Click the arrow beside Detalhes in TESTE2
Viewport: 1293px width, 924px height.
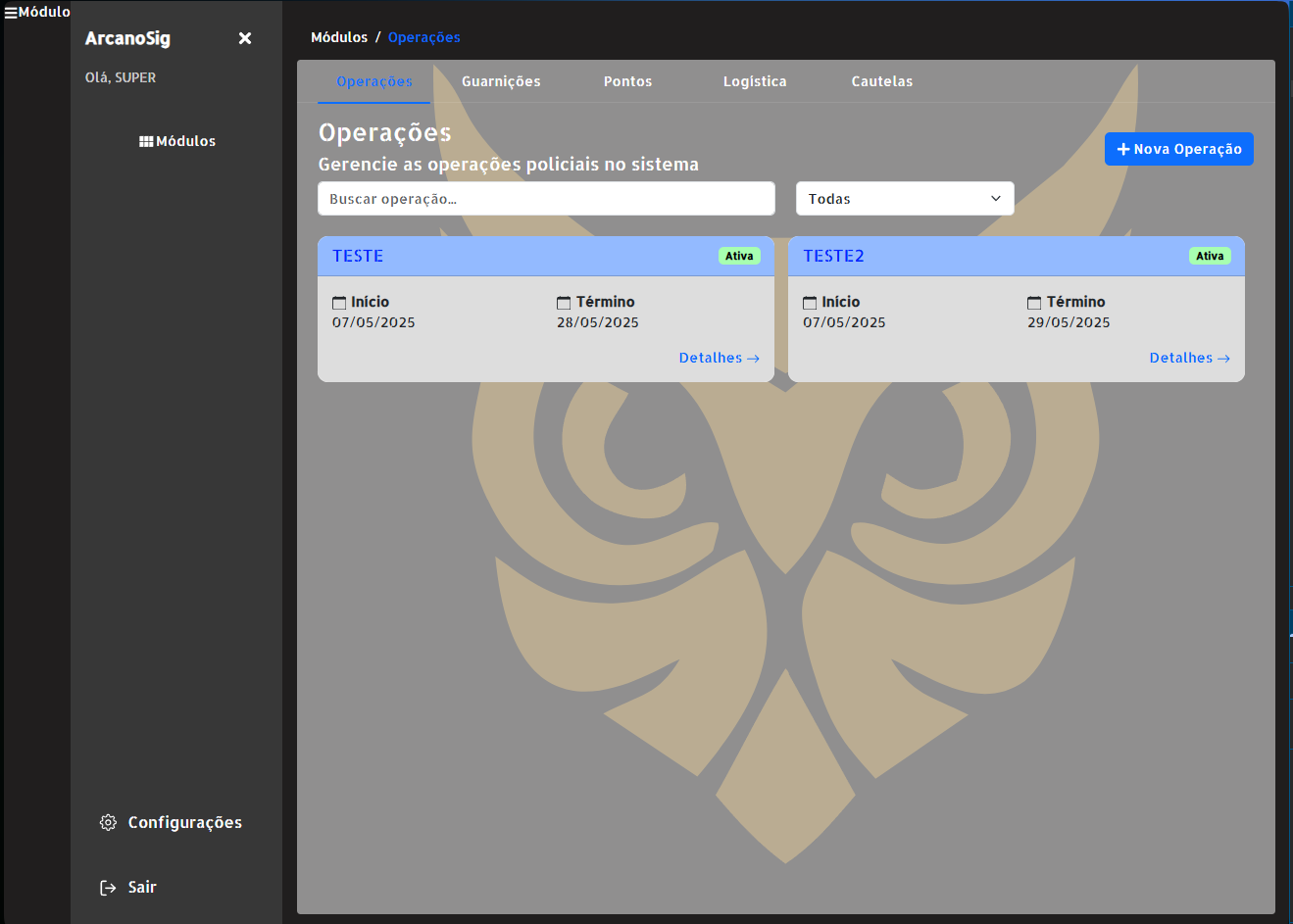(x=1223, y=359)
